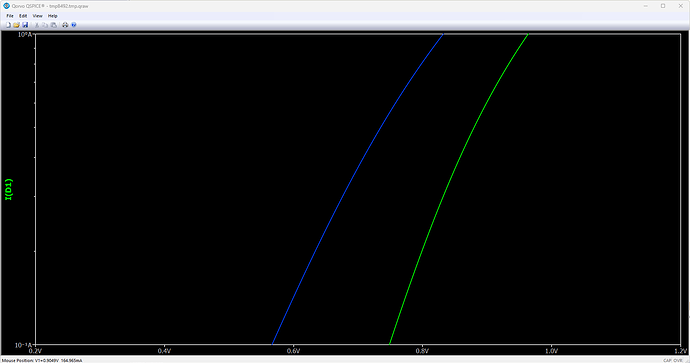Viewport: 690px width, 363px height.
Task: Maximize the QSPICE window
Action: [x=663, y=6]
